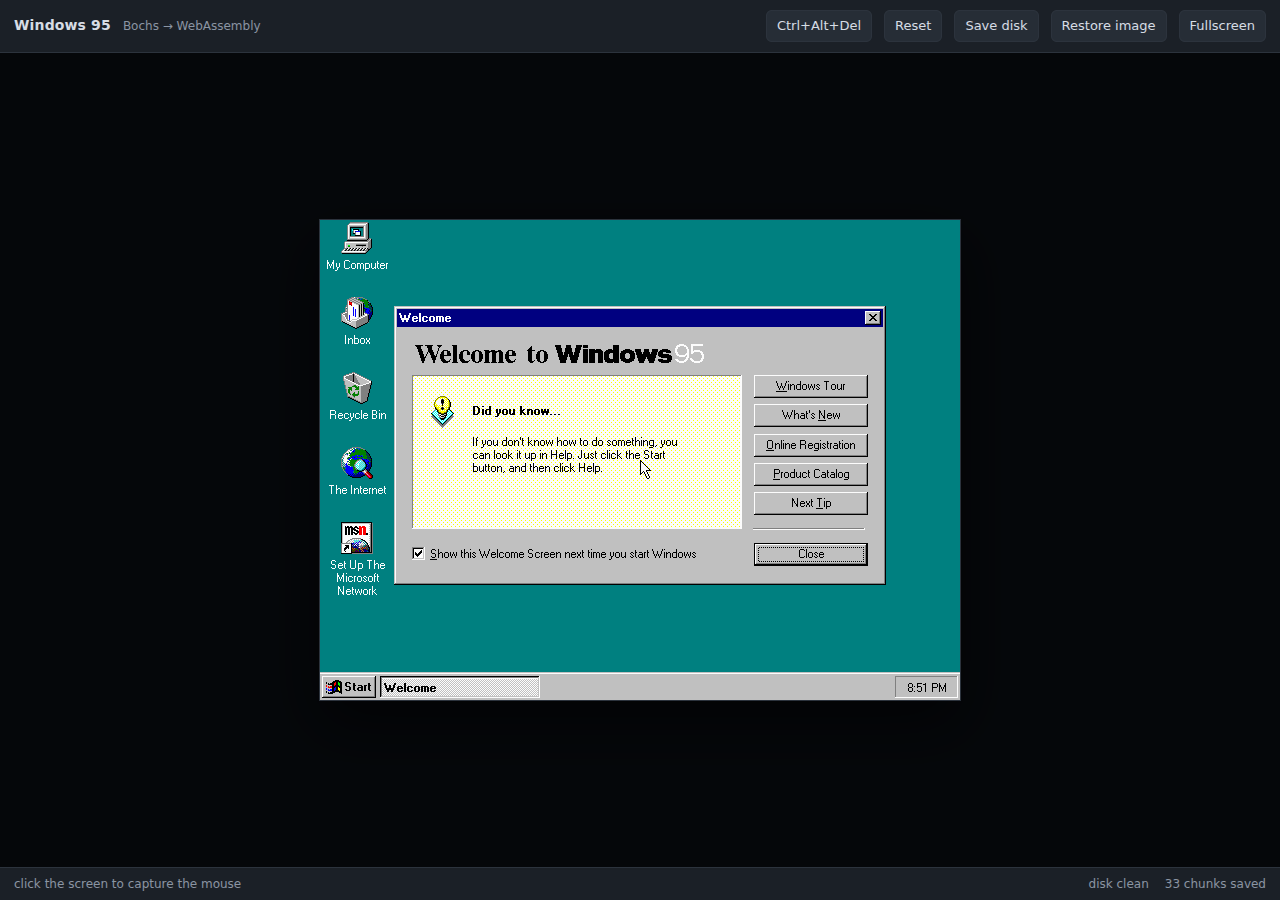Click the 8:51 PM taskbar clock

click(926, 687)
